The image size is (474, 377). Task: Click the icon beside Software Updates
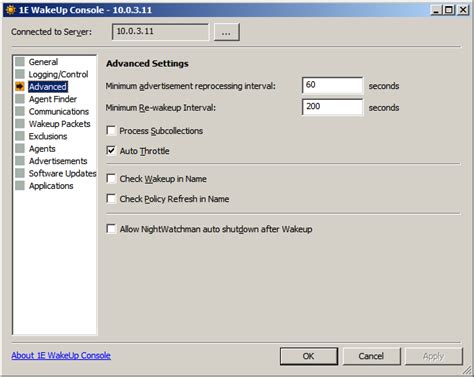[x=20, y=173]
